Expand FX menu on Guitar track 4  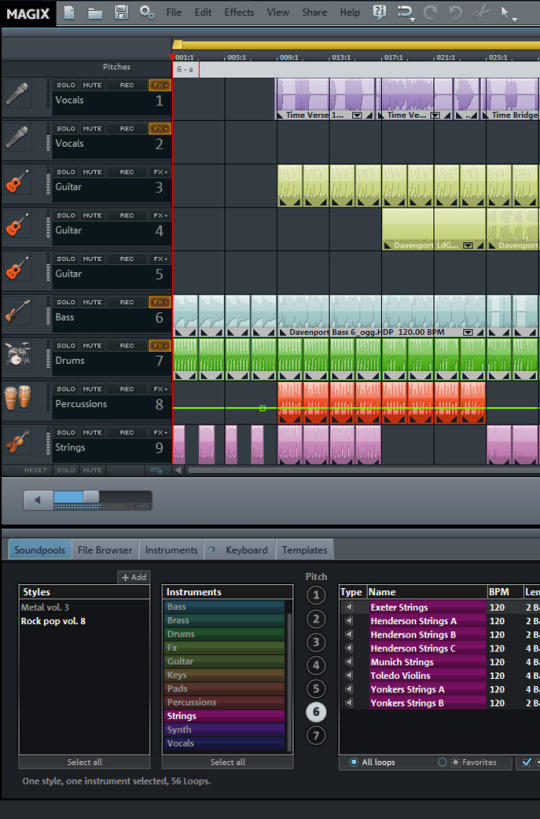(x=159, y=215)
